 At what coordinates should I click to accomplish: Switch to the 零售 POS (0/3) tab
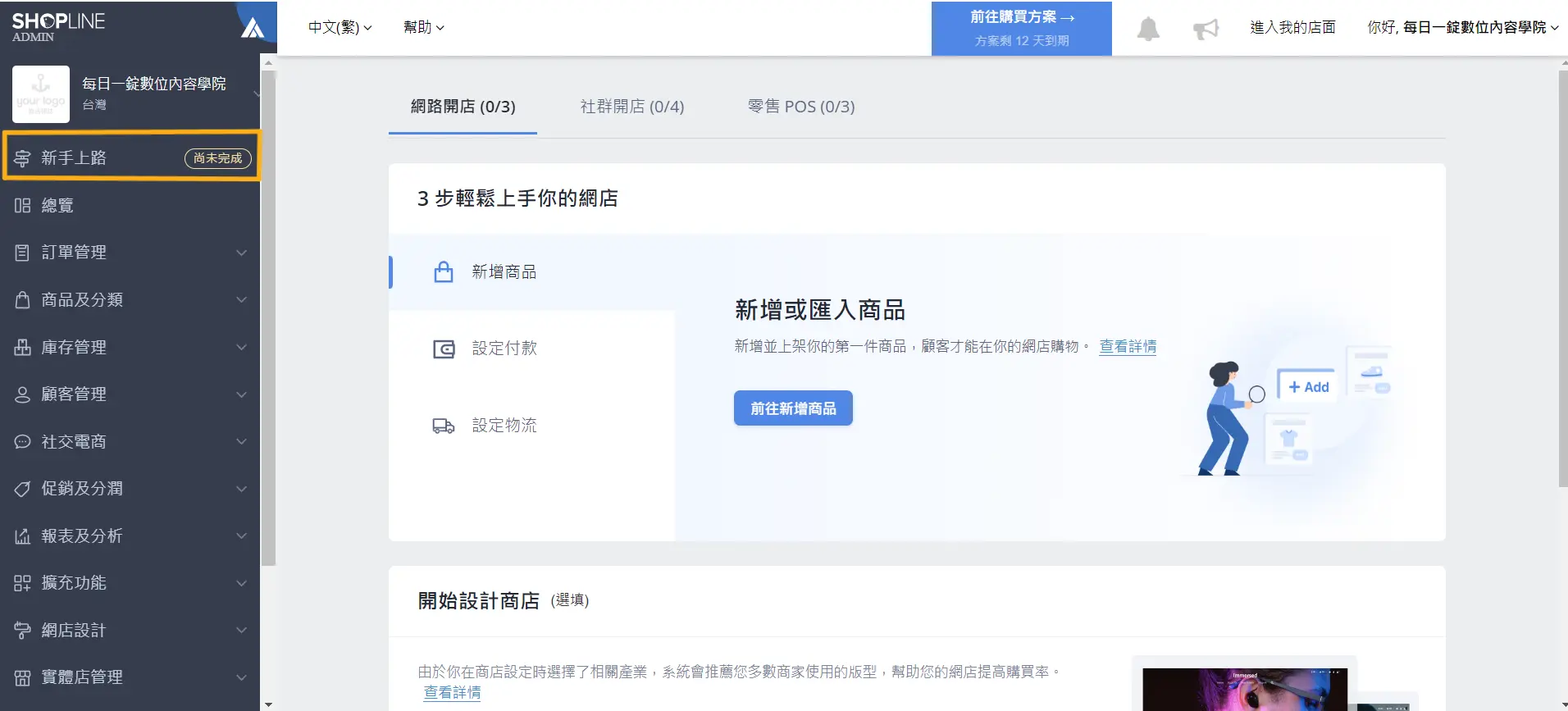pyautogui.click(x=801, y=107)
